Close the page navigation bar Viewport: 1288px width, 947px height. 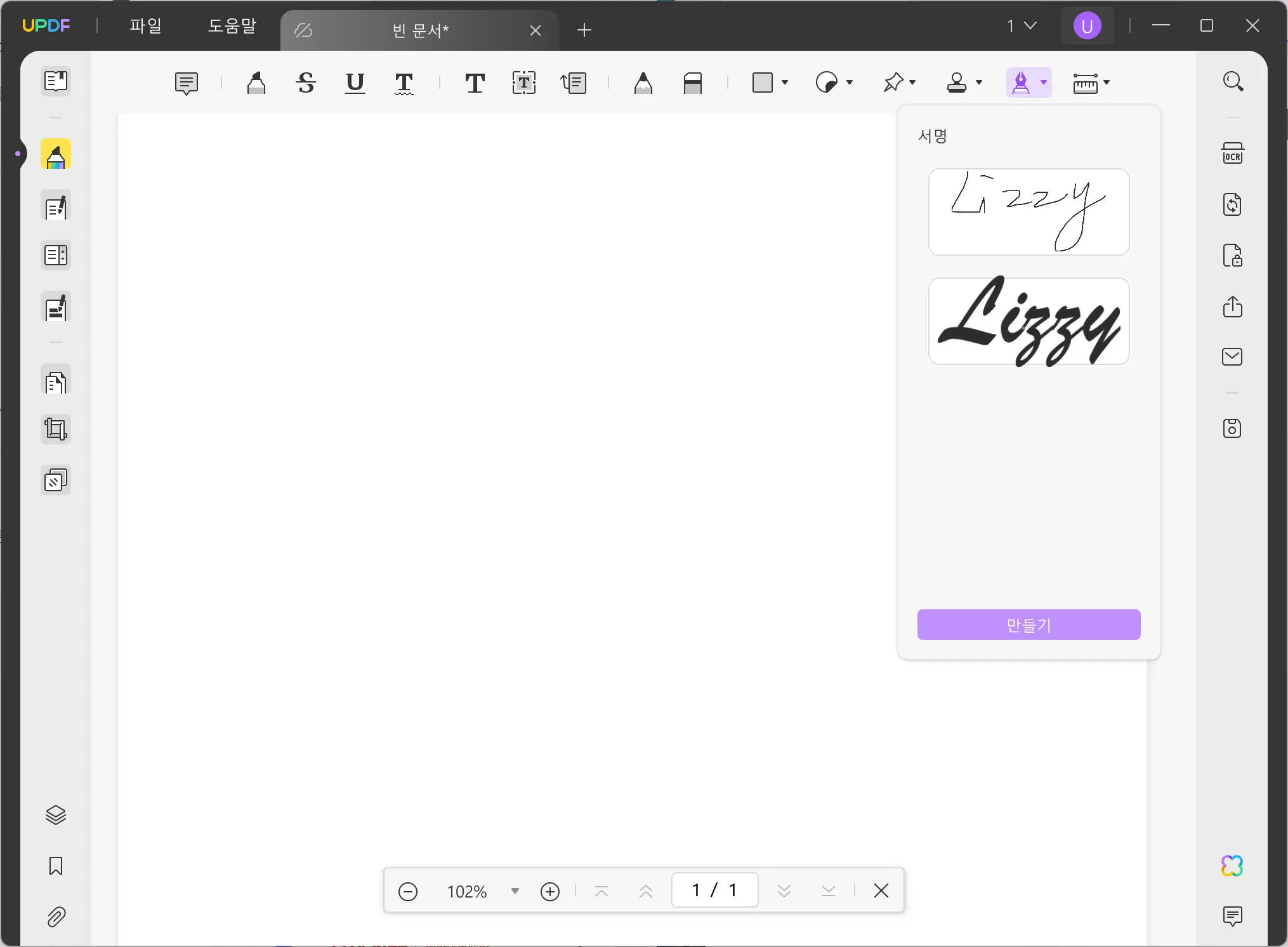[881, 891]
